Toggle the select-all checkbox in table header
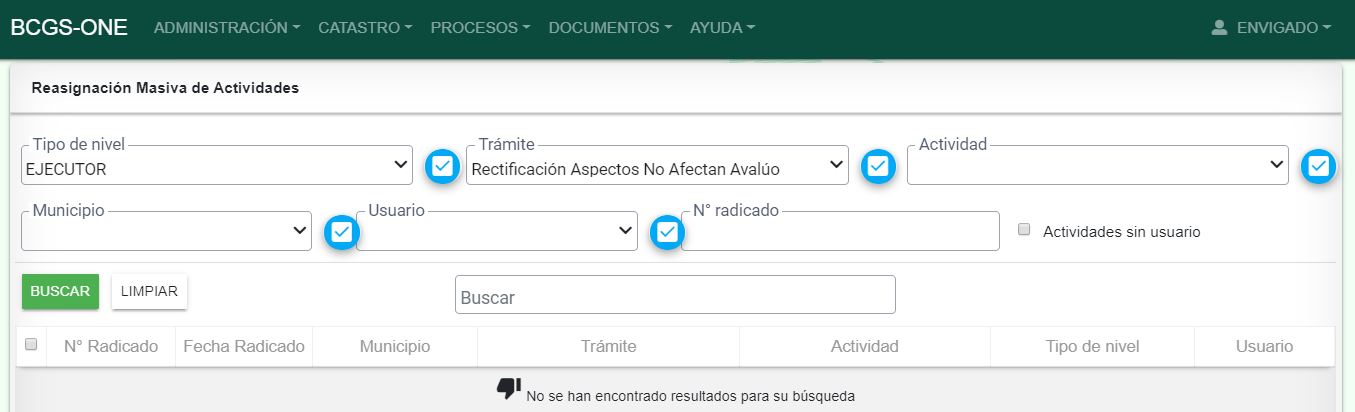 tap(31, 344)
